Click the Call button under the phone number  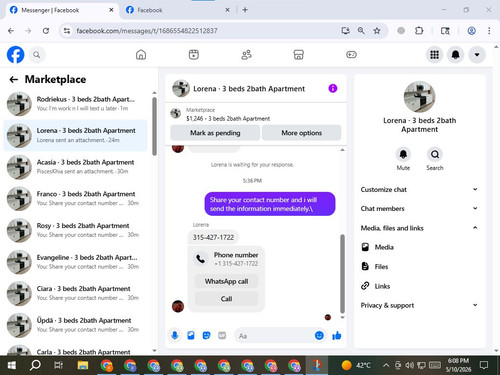226,299
